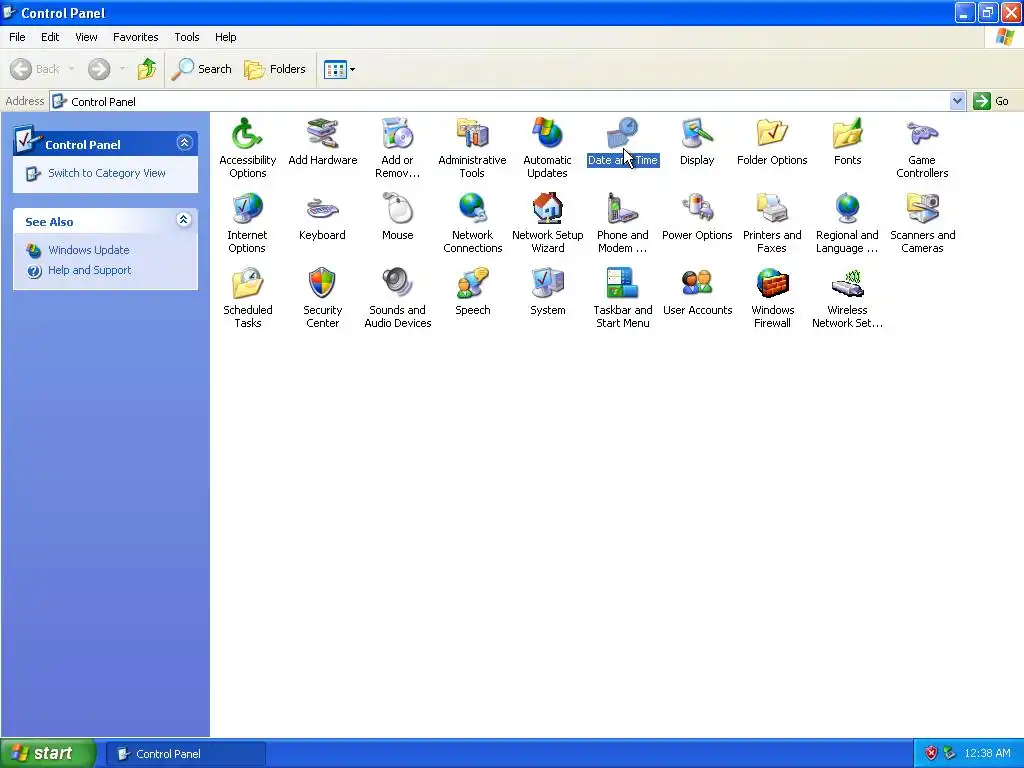This screenshot has height=768, width=1024.
Task: Open Security Center shield icon
Action: (x=323, y=284)
